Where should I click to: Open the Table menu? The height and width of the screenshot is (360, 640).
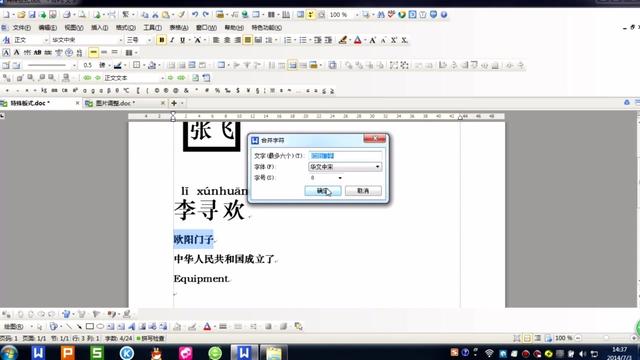tap(178, 28)
